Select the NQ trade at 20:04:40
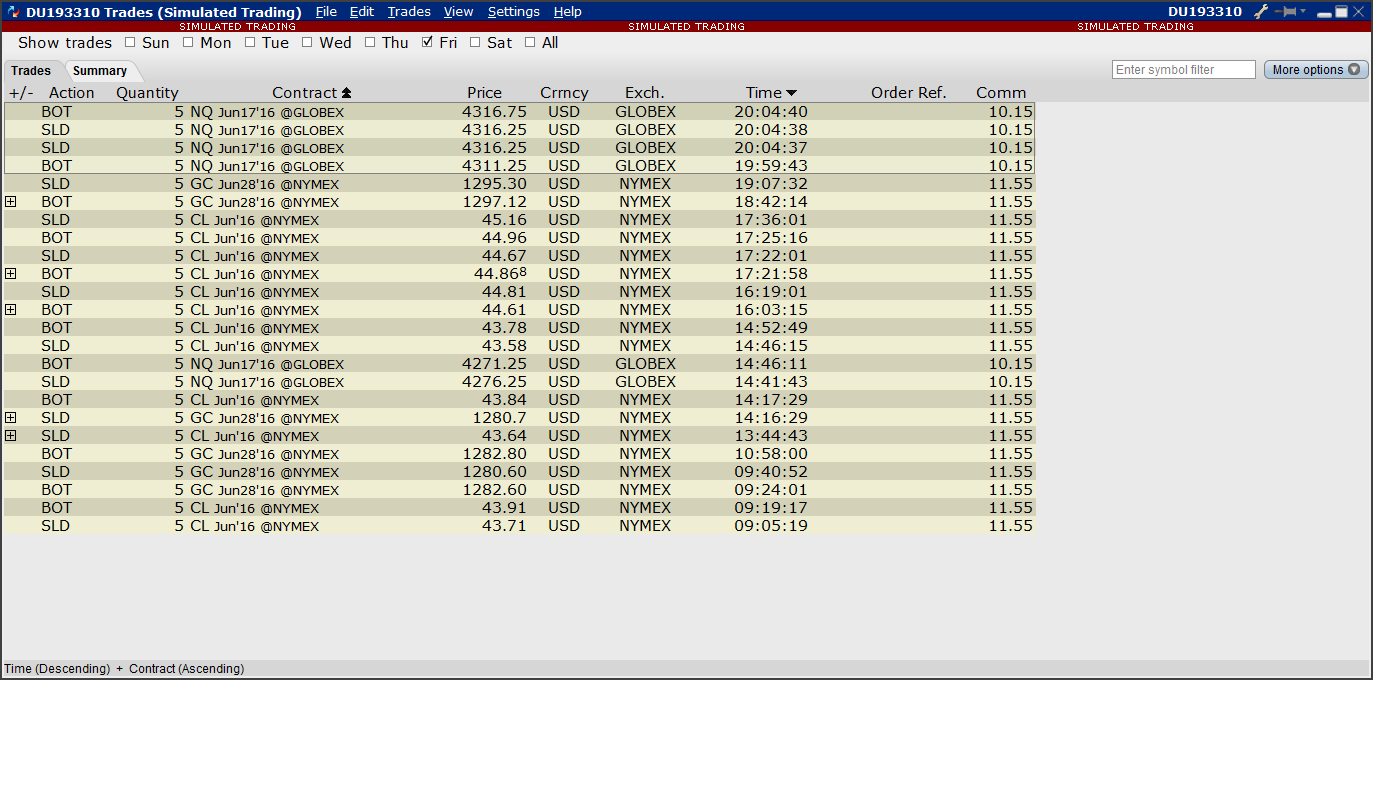 pyautogui.click(x=519, y=112)
